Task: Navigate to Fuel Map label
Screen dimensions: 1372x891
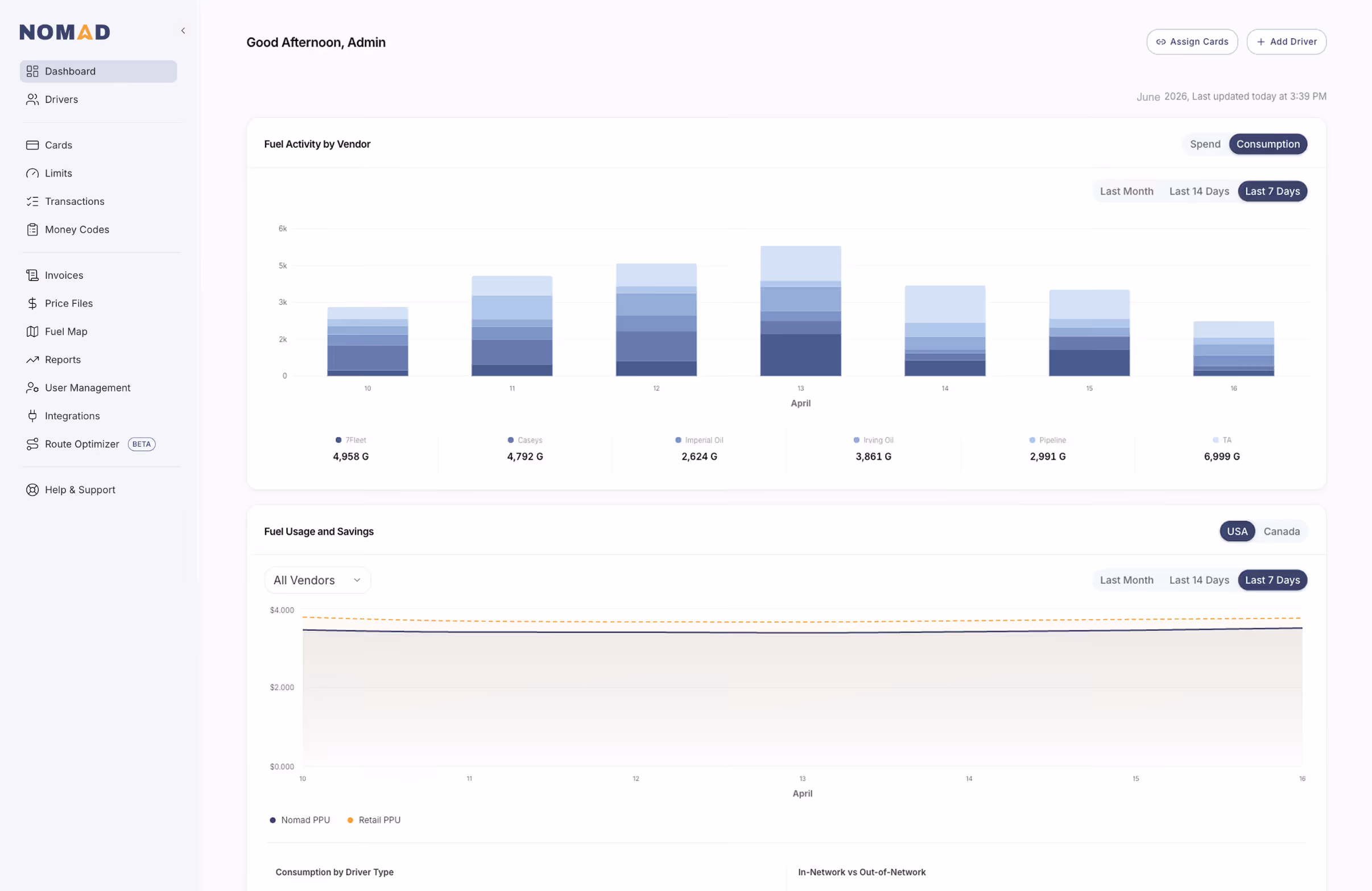Action: pyautogui.click(x=67, y=332)
